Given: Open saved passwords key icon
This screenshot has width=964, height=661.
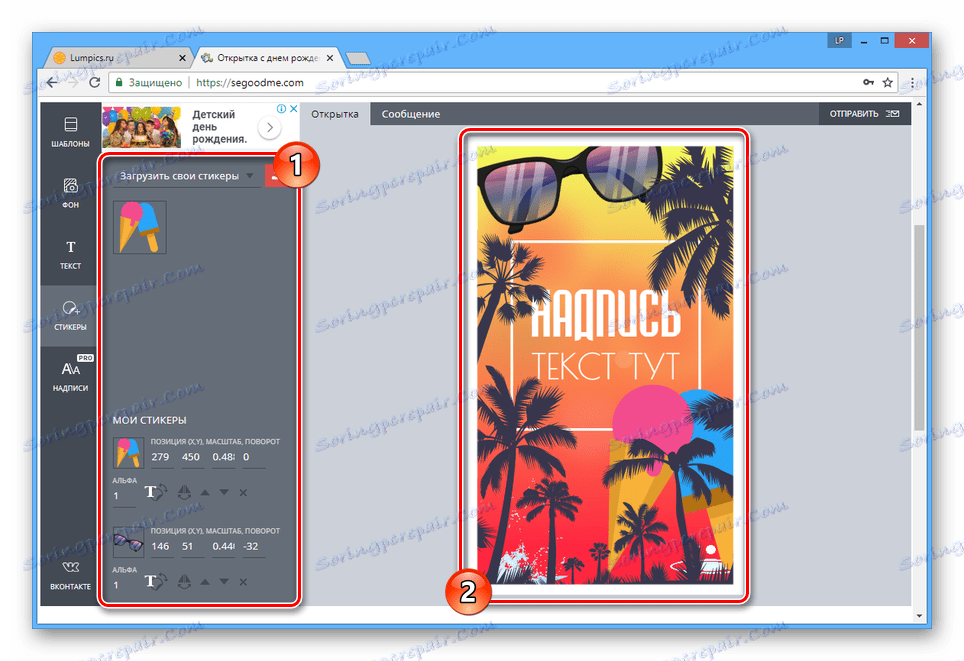Looking at the screenshot, I should pos(868,82).
